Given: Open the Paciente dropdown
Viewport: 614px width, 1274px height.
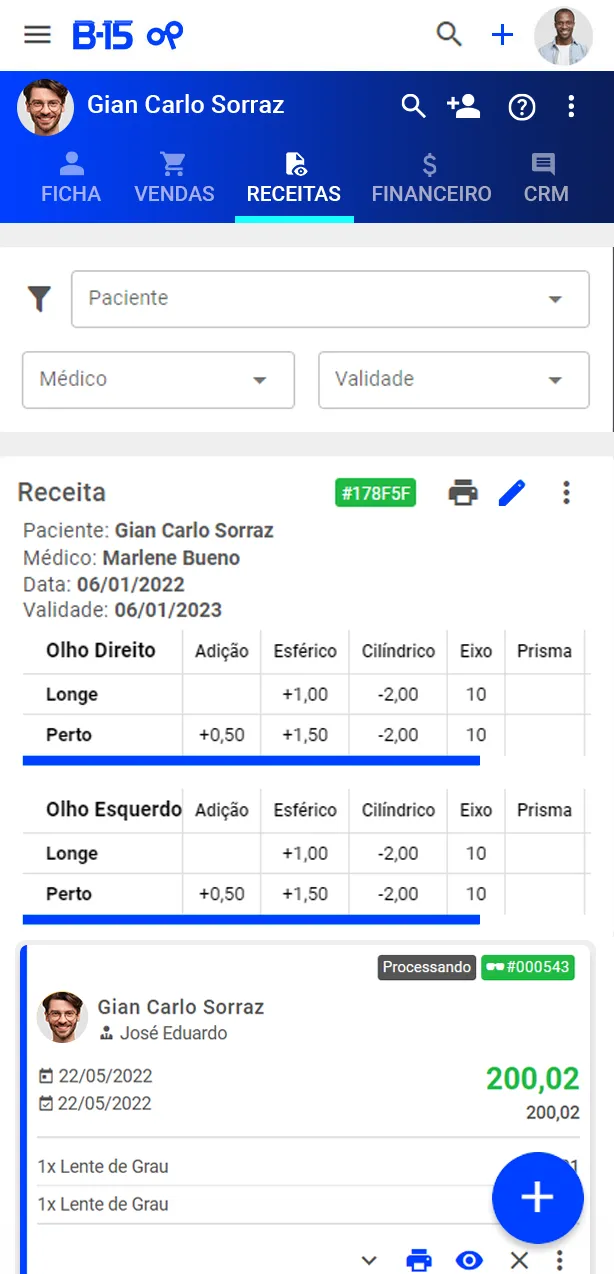Looking at the screenshot, I should pos(330,299).
